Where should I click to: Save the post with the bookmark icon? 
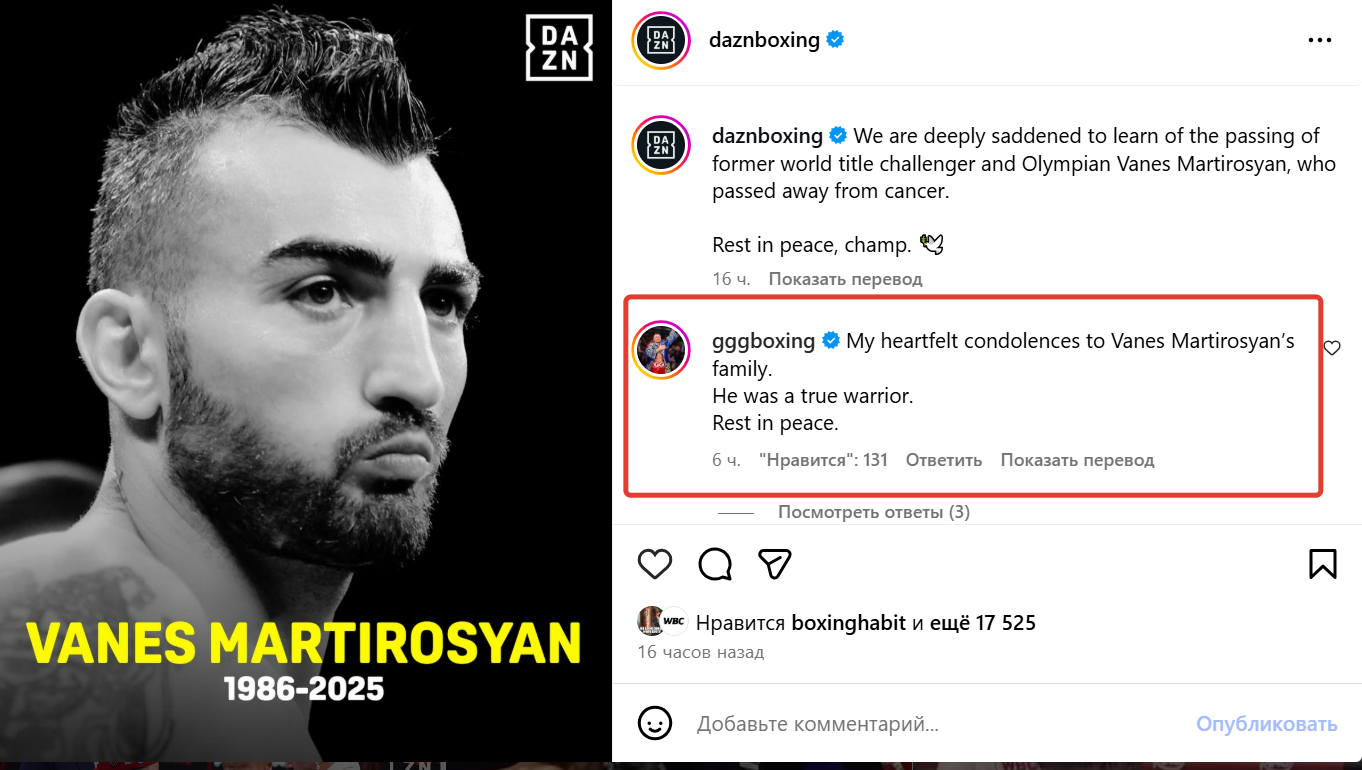[x=1322, y=564]
